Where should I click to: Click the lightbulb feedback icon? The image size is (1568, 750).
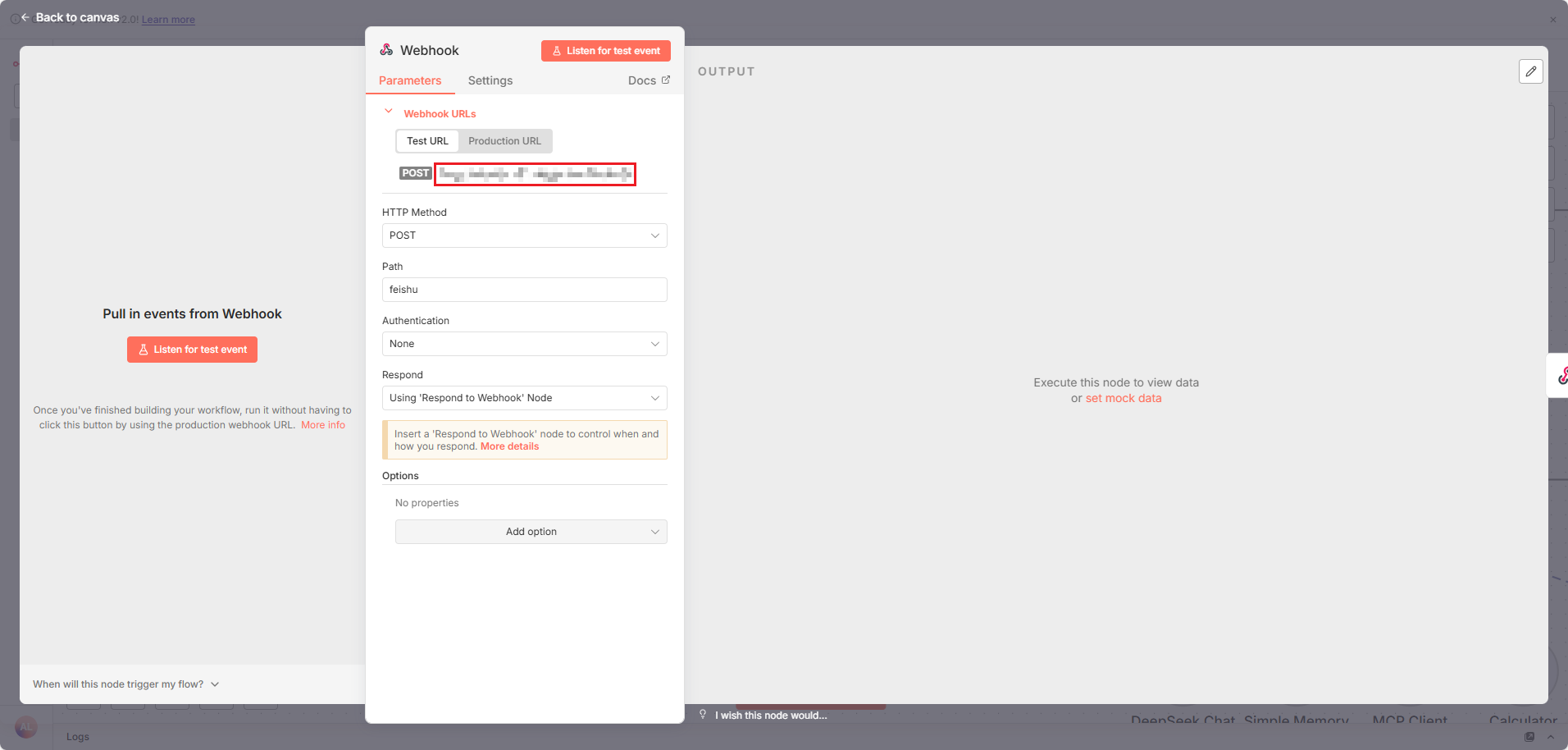pyautogui.click(x=703, y=715)
